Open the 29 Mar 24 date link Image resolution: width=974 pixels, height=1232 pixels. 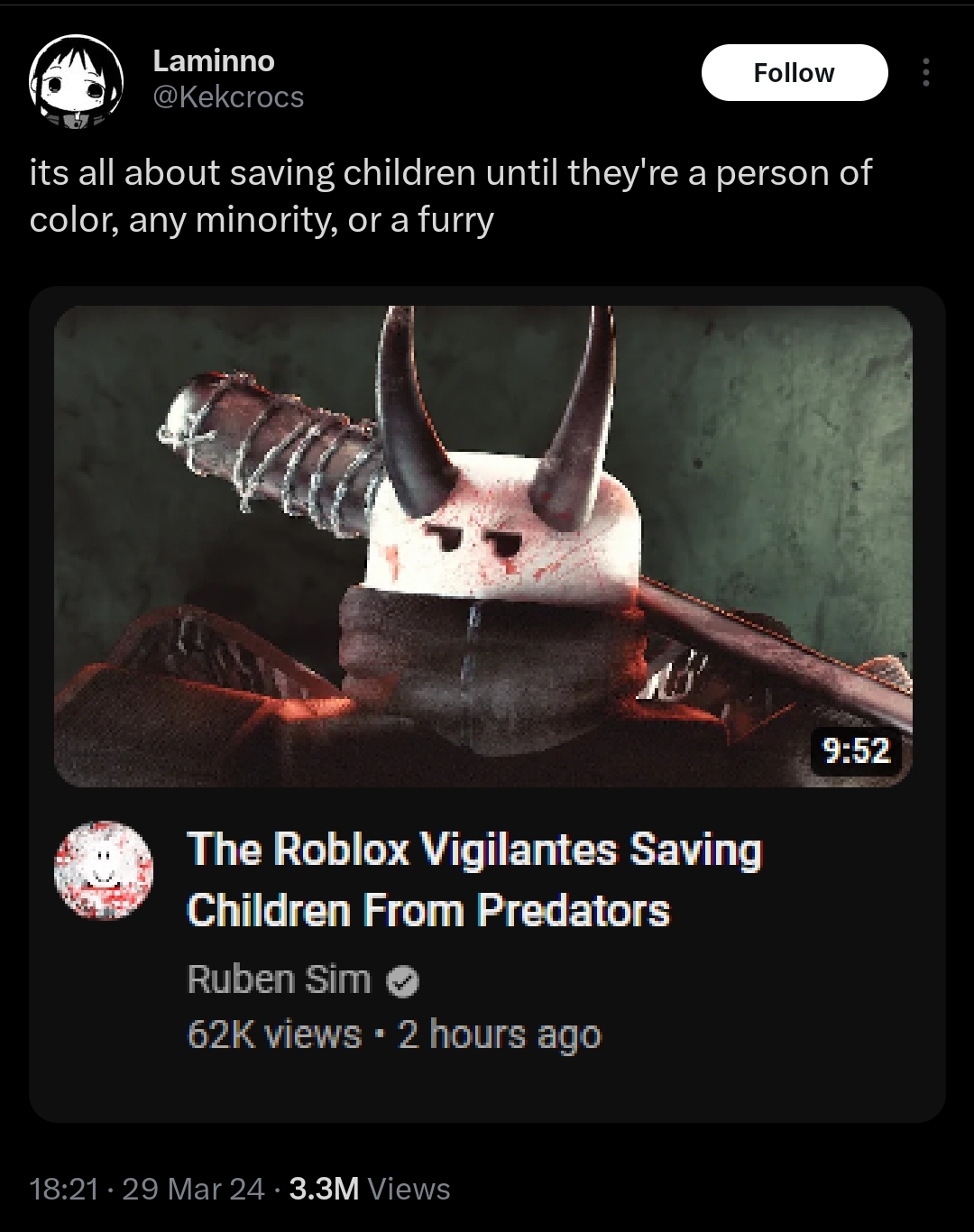click(x=193, y=1189)
